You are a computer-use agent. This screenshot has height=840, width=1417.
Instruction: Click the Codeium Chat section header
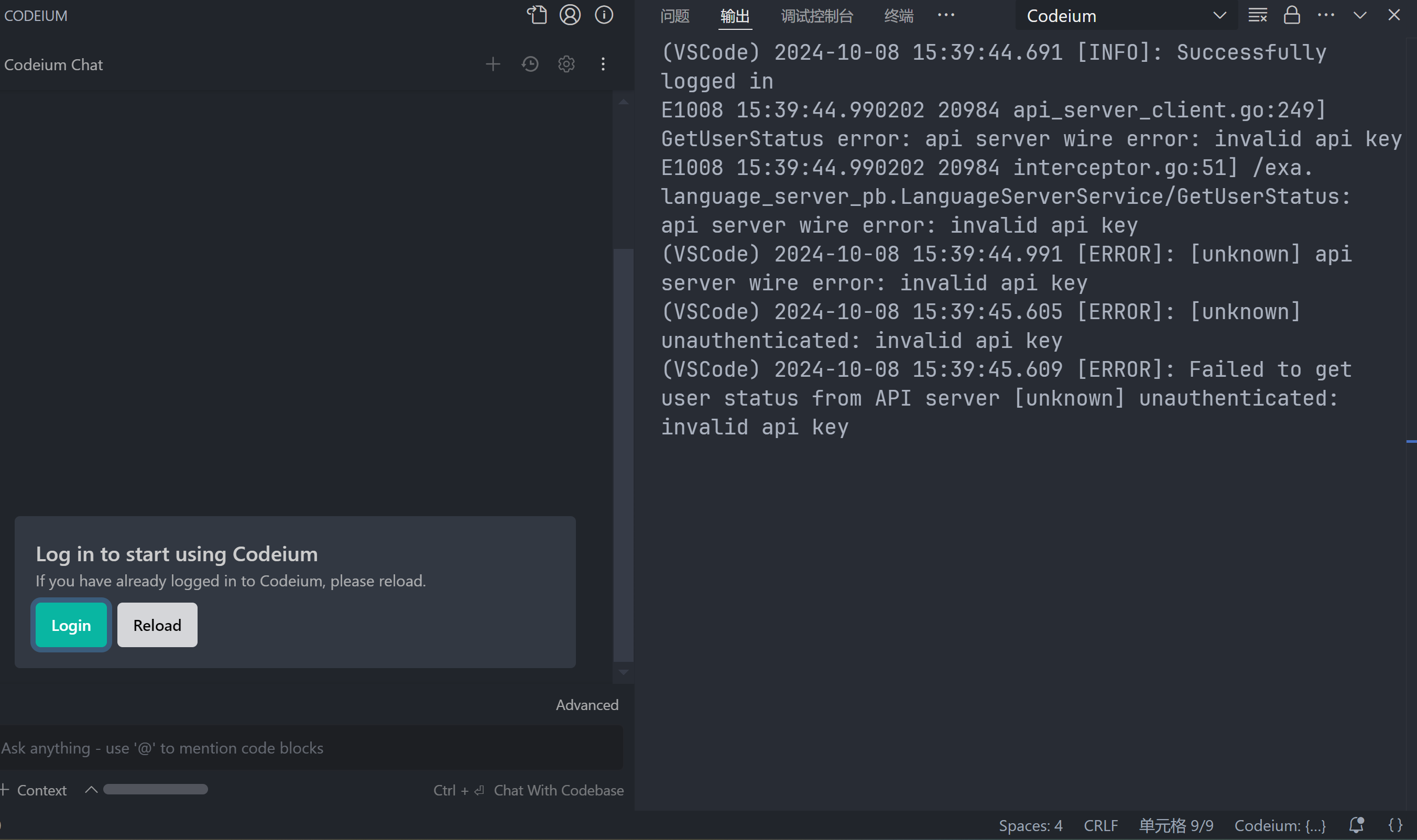point(54,64)
